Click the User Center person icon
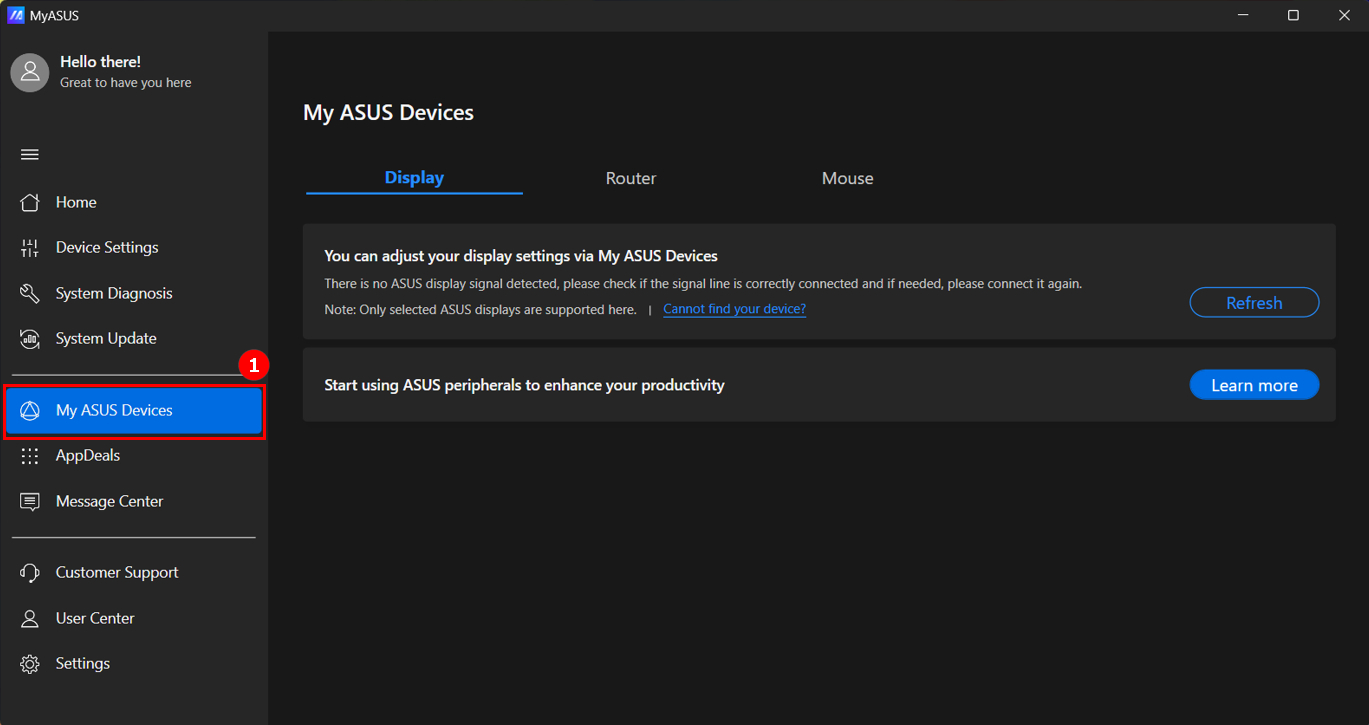The height and width of the screenshot is (725, 1369). (30, 618)
